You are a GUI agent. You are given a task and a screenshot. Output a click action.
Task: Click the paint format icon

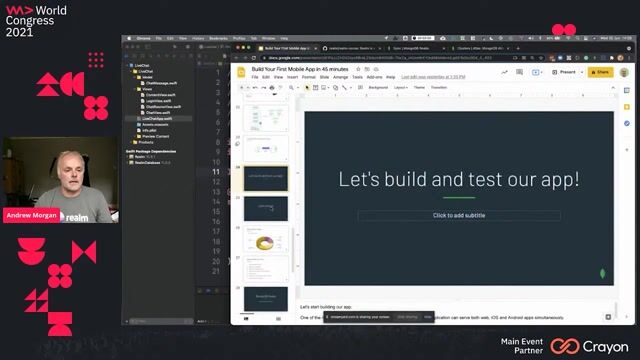pyautogui.click(x=280, y=87)
